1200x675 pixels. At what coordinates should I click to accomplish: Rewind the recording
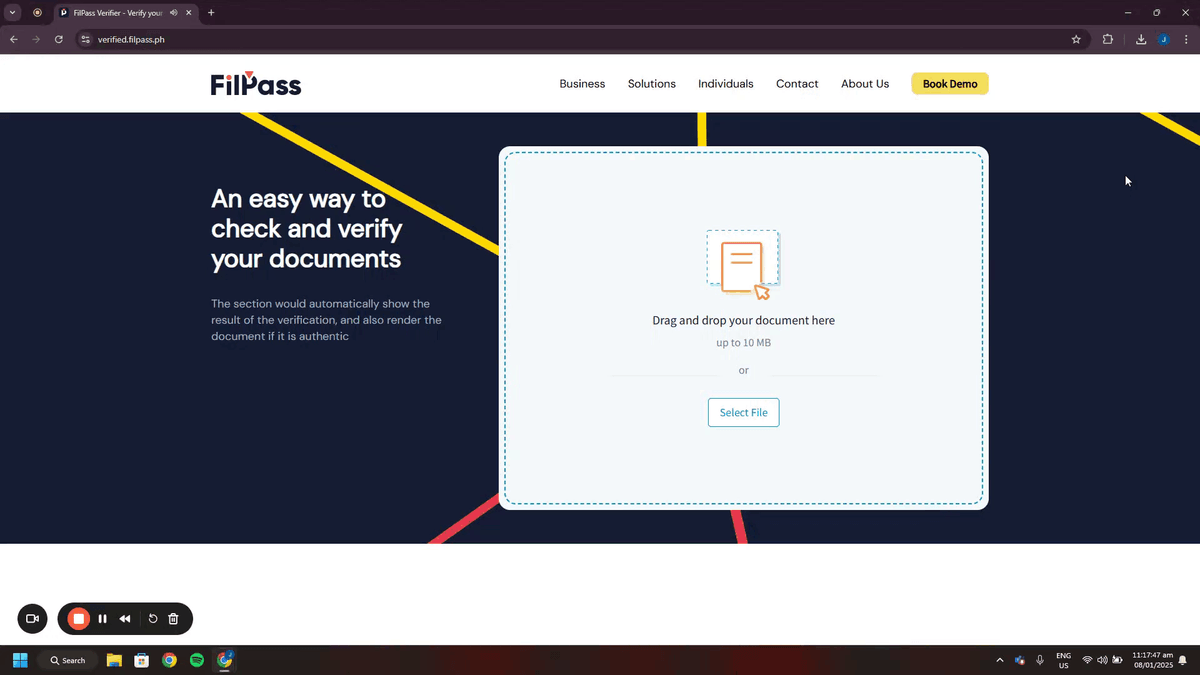125,619
